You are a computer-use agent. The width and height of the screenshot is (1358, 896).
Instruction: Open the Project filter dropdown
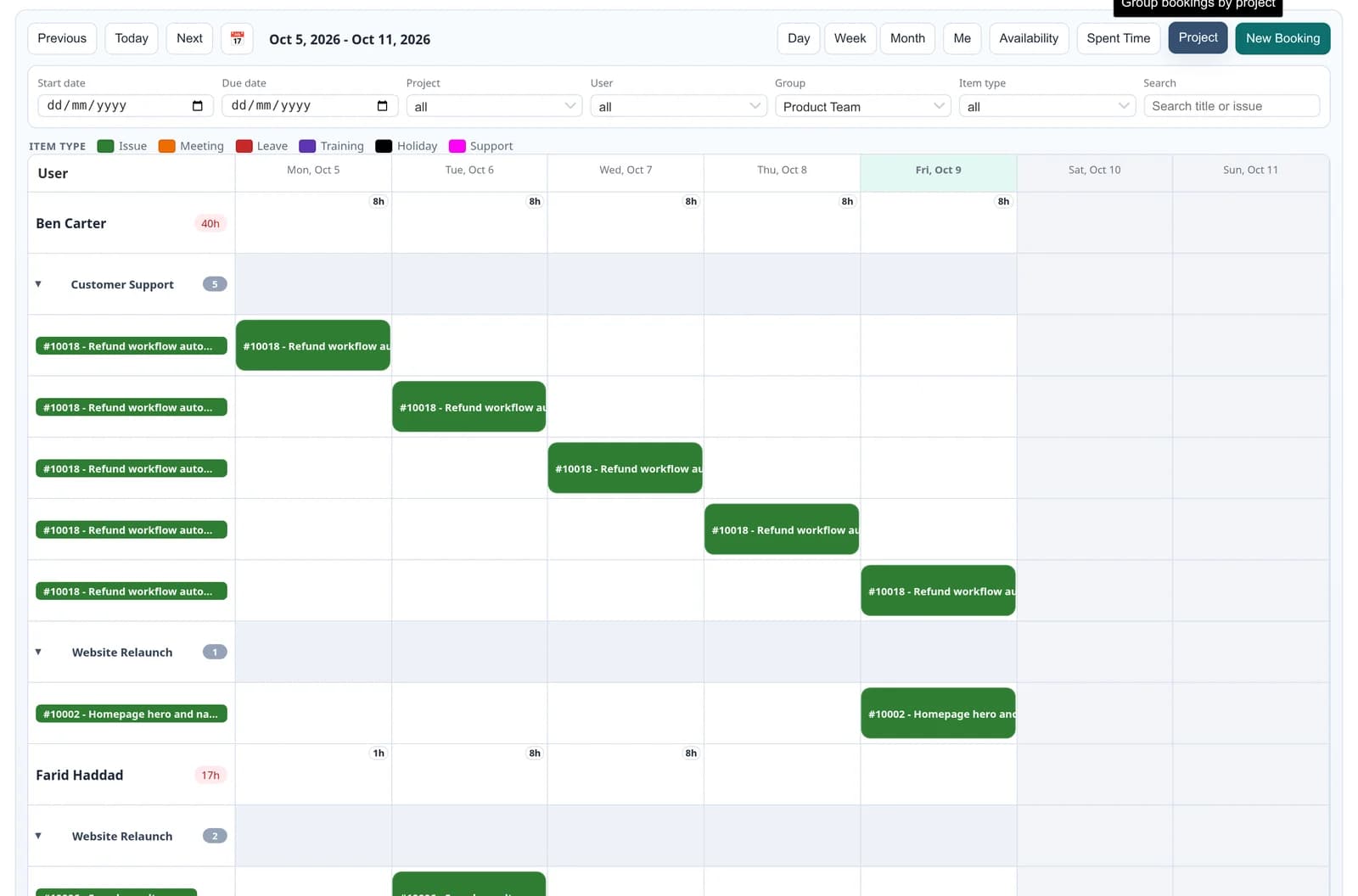tap(494, 106)
